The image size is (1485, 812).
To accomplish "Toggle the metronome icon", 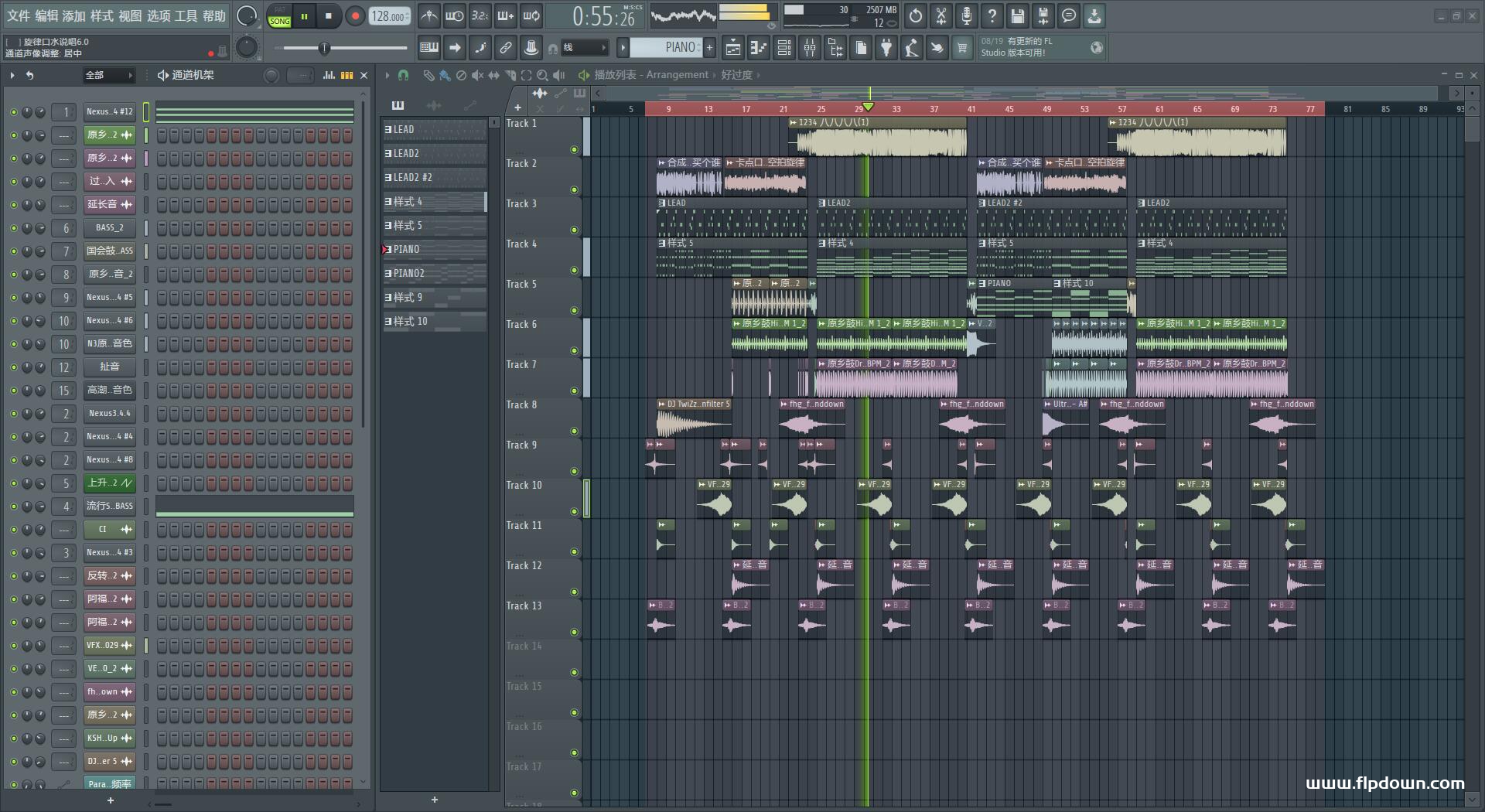I will pos(428,15).
